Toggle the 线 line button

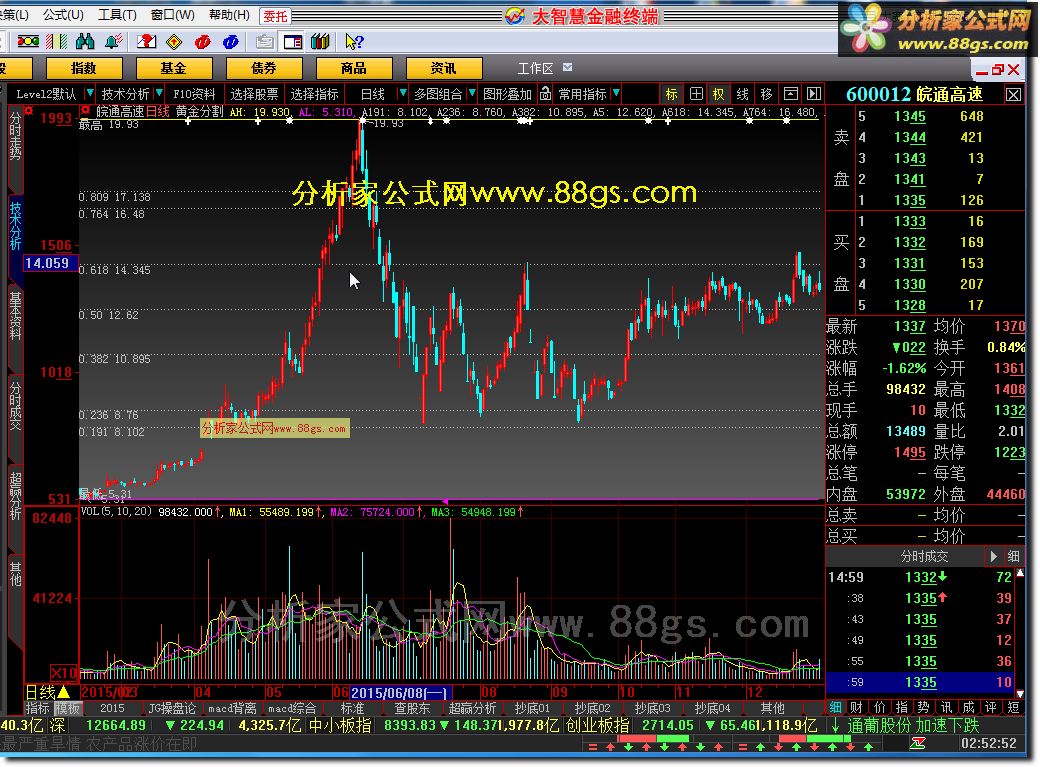(x=742, y=94)
